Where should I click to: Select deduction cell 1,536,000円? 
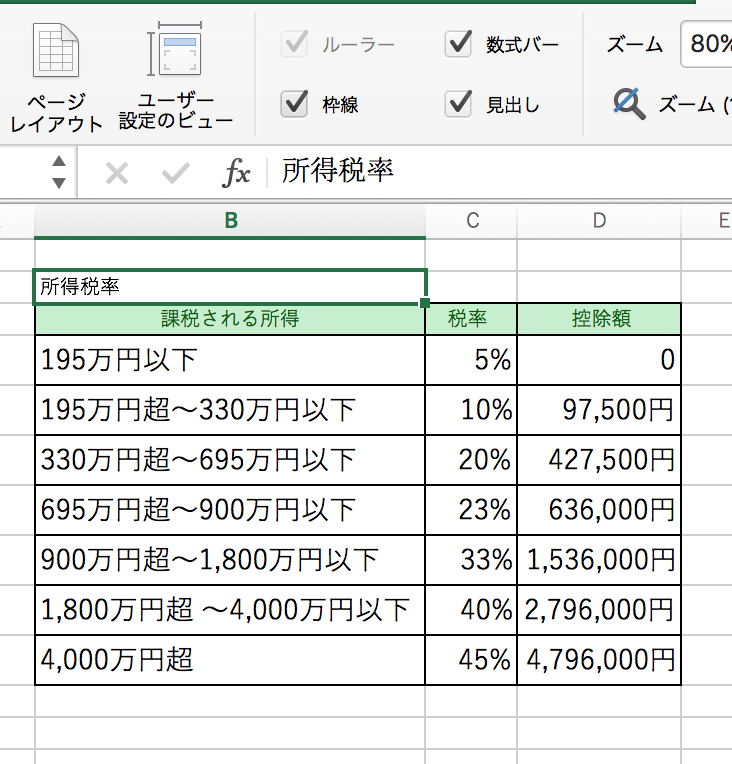599,560
